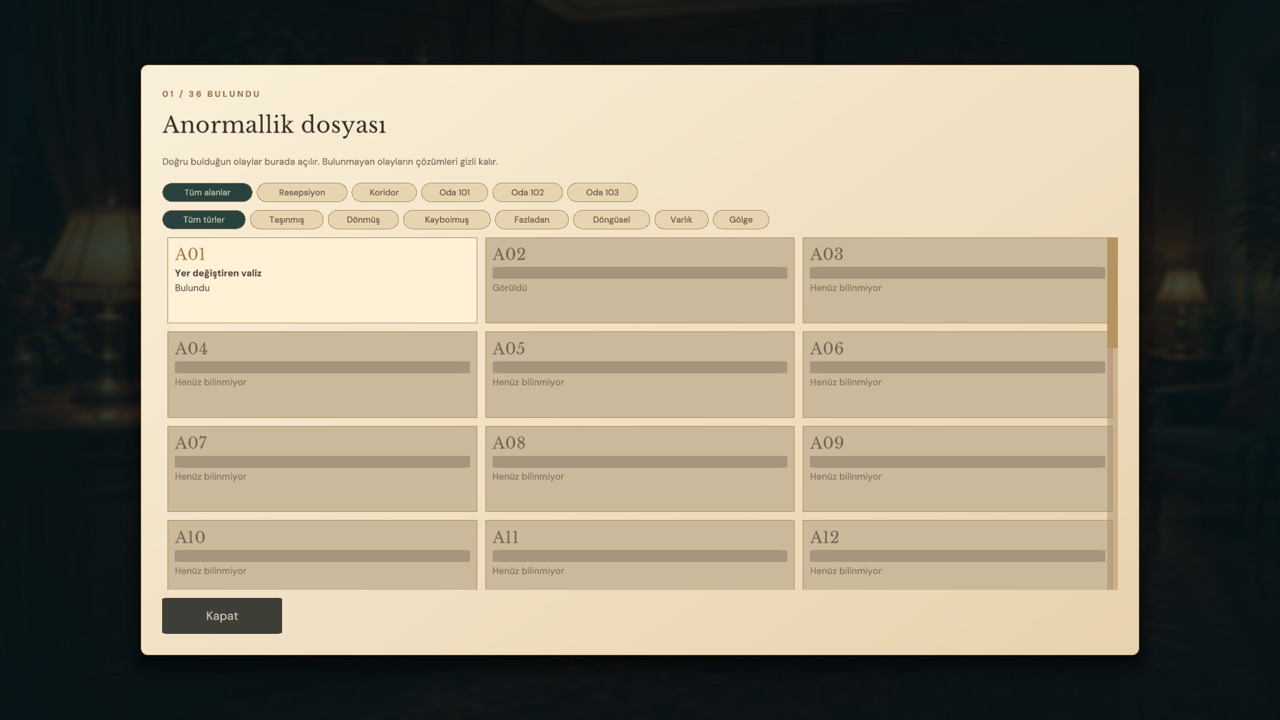Viewport: 1280px width, 720px height.
Task: Click the locked A07 anomaly card
Action: [322, 469]
